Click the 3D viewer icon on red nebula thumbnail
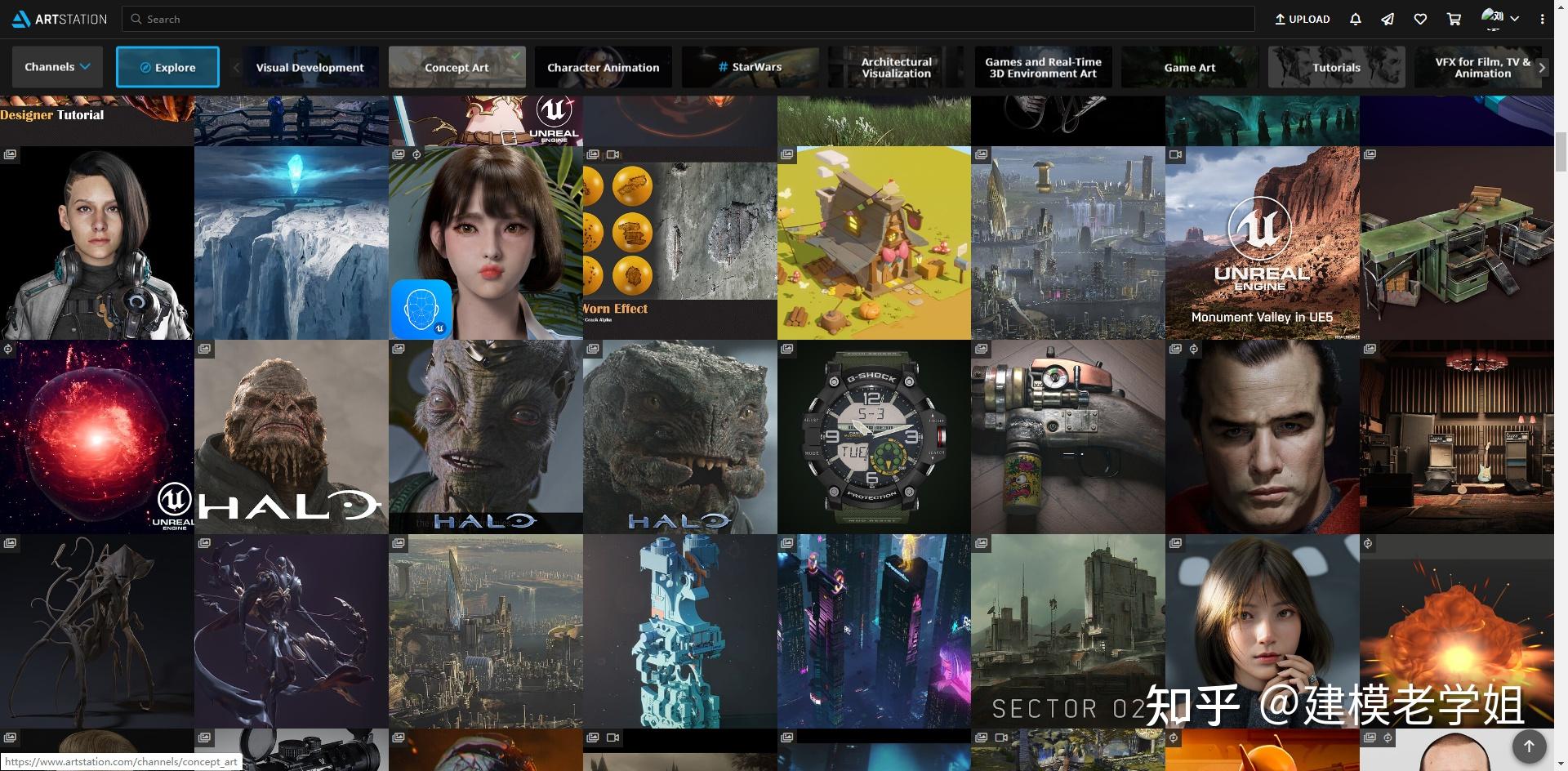 click(x=8, y=349)
